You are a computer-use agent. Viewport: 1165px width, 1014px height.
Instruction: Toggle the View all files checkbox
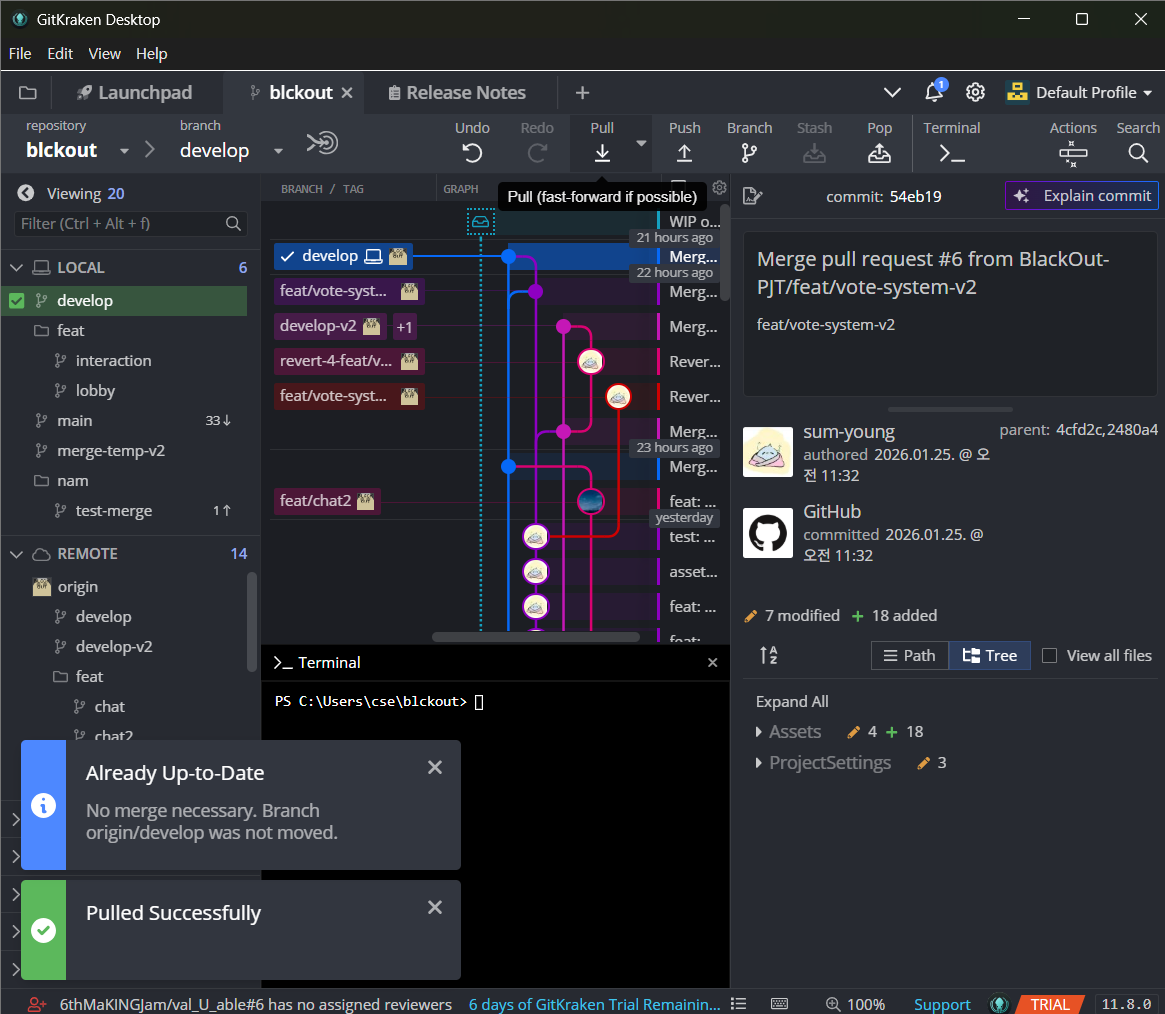pyautogui.click(x=1049, y=655)
